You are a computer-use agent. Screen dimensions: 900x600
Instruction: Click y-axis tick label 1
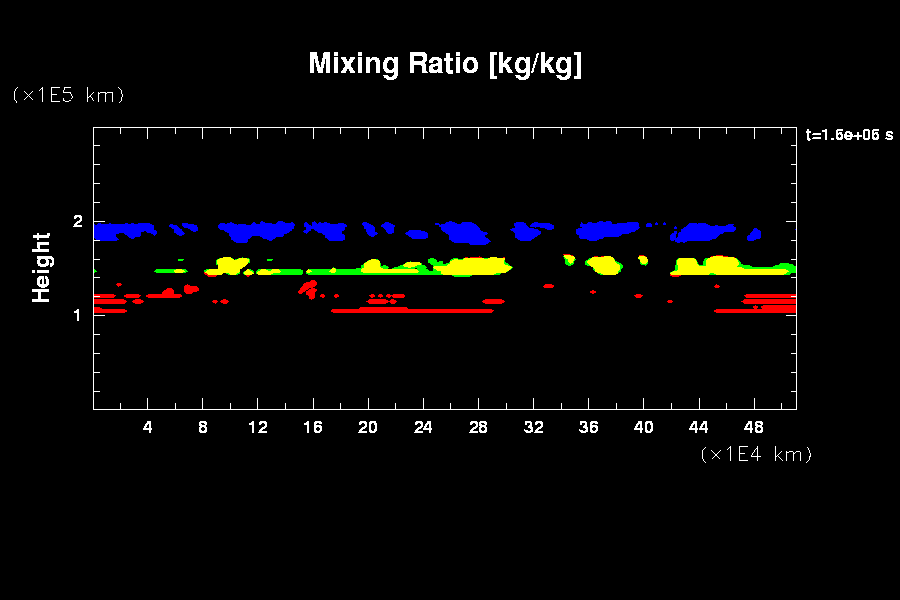point(78,315)
